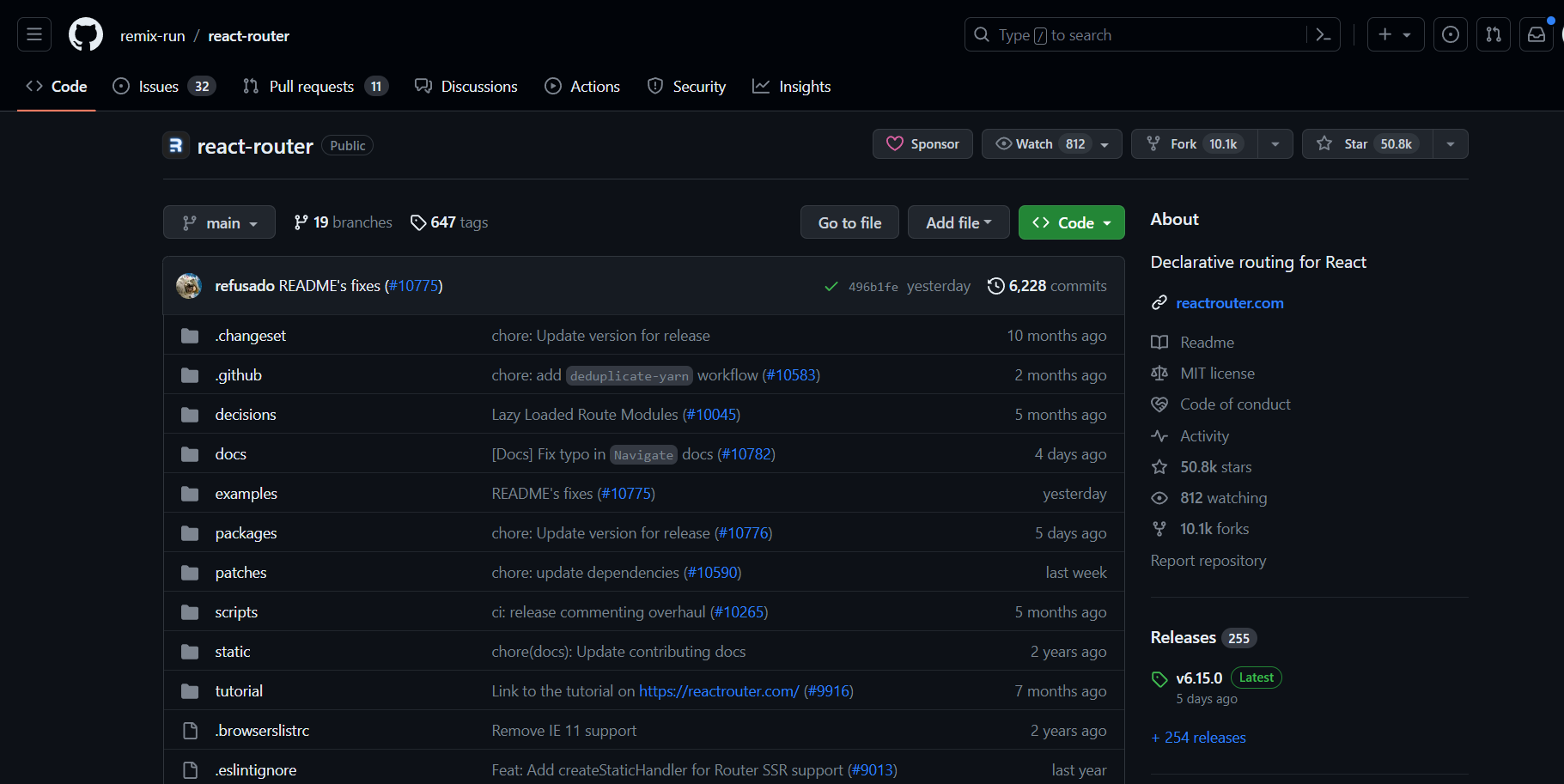Click the commit history clock icon
This screenshot has height=784, width=1564.
point(996,285)
